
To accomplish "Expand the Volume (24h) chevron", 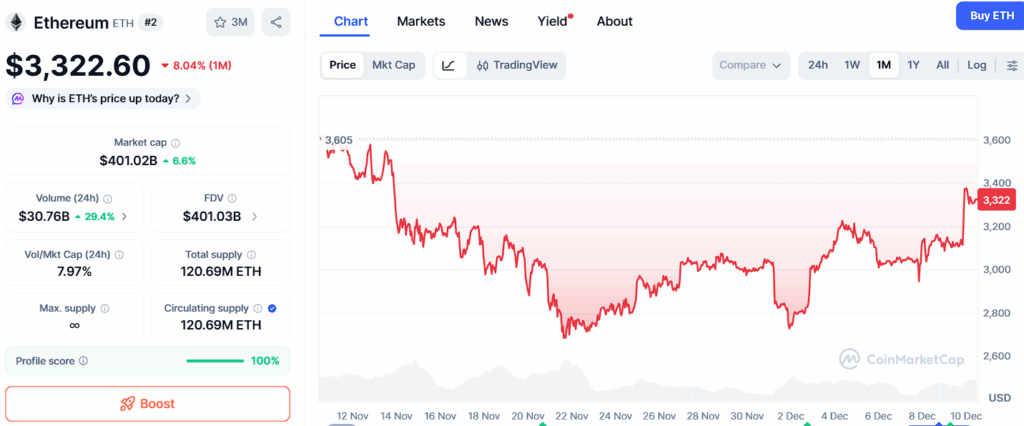I will point(124,216).
